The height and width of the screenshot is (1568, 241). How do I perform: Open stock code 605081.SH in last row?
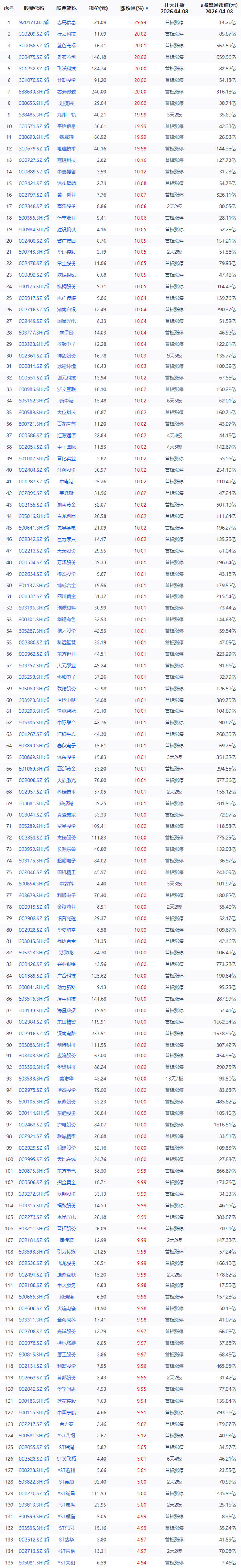click(31, 1561)
